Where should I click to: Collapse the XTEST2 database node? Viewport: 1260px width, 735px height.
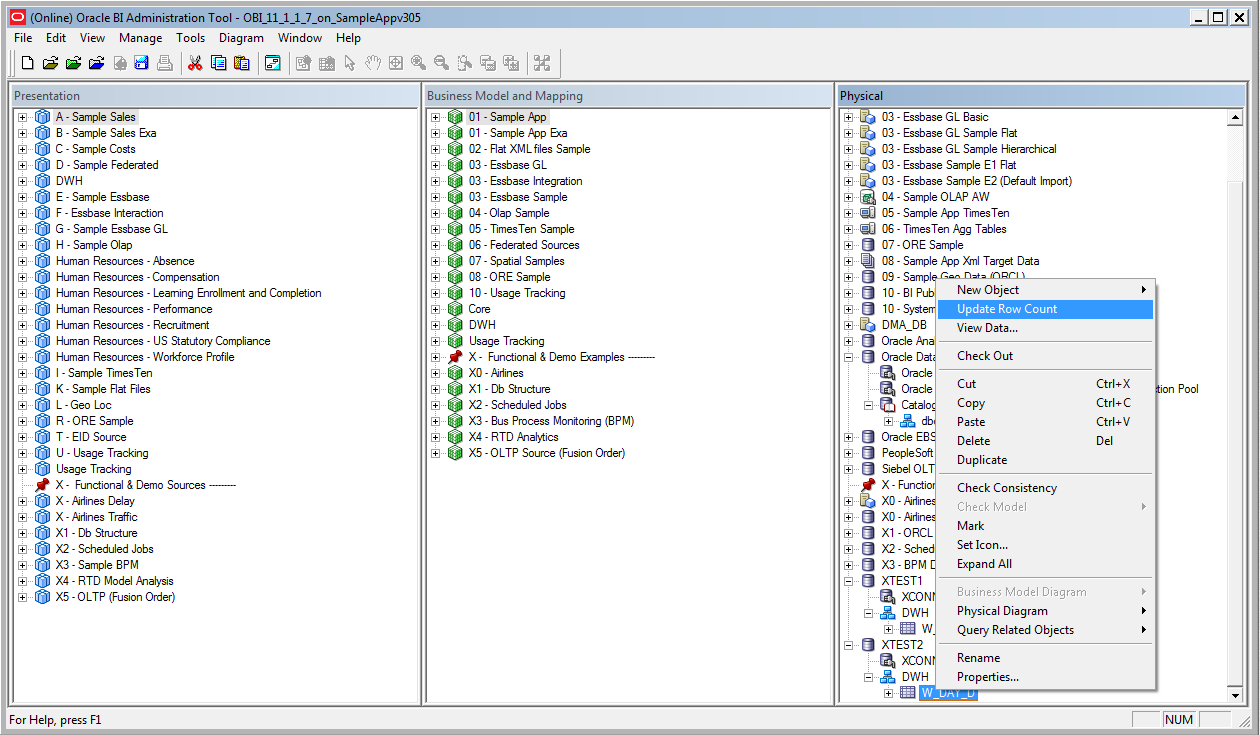[849, 645]
